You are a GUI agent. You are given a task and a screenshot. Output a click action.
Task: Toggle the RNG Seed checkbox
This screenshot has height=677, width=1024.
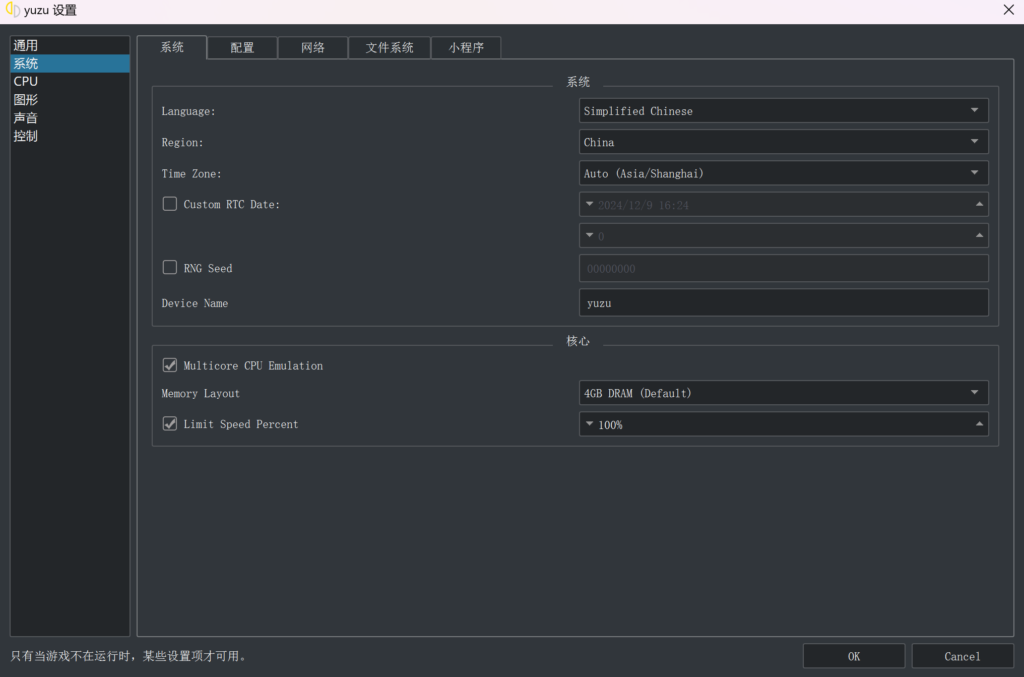point(170,268)
